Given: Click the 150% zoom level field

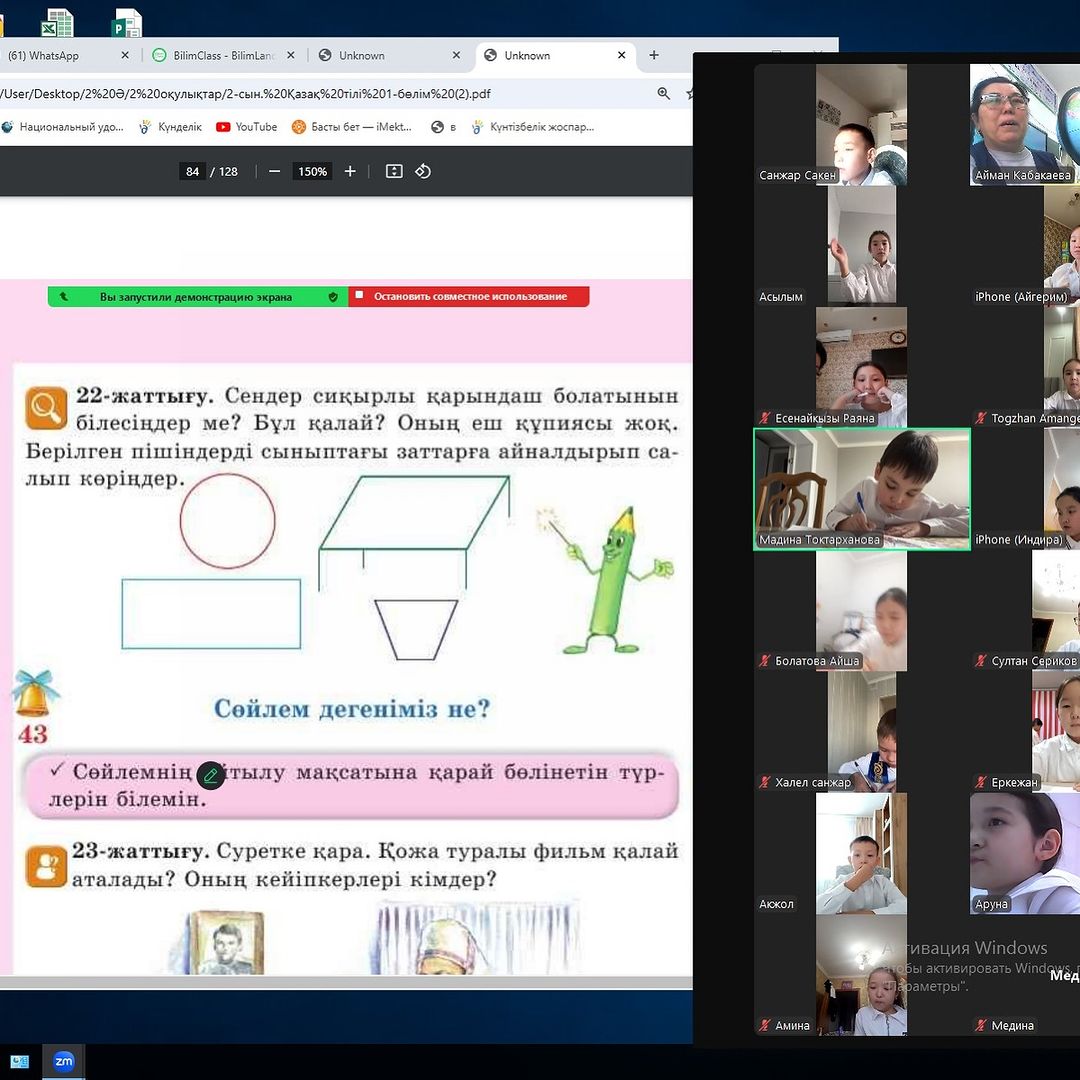Looking at the screenshot, I should (x=312, y=172).
